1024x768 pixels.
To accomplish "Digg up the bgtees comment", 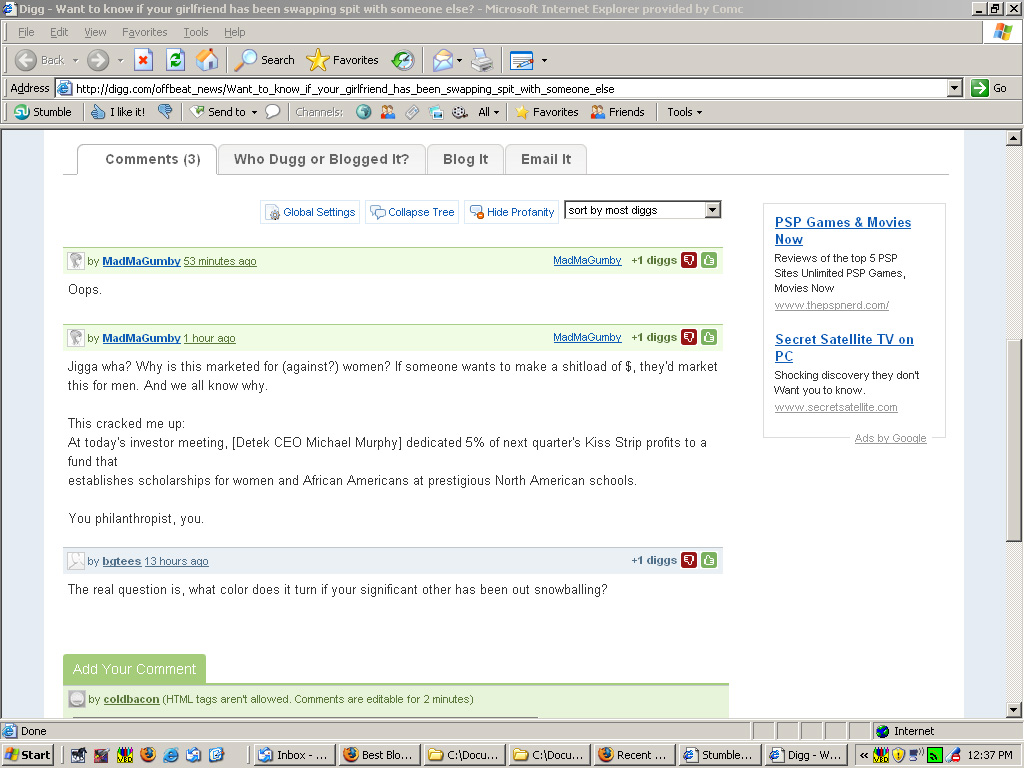I will click(709, 560).
